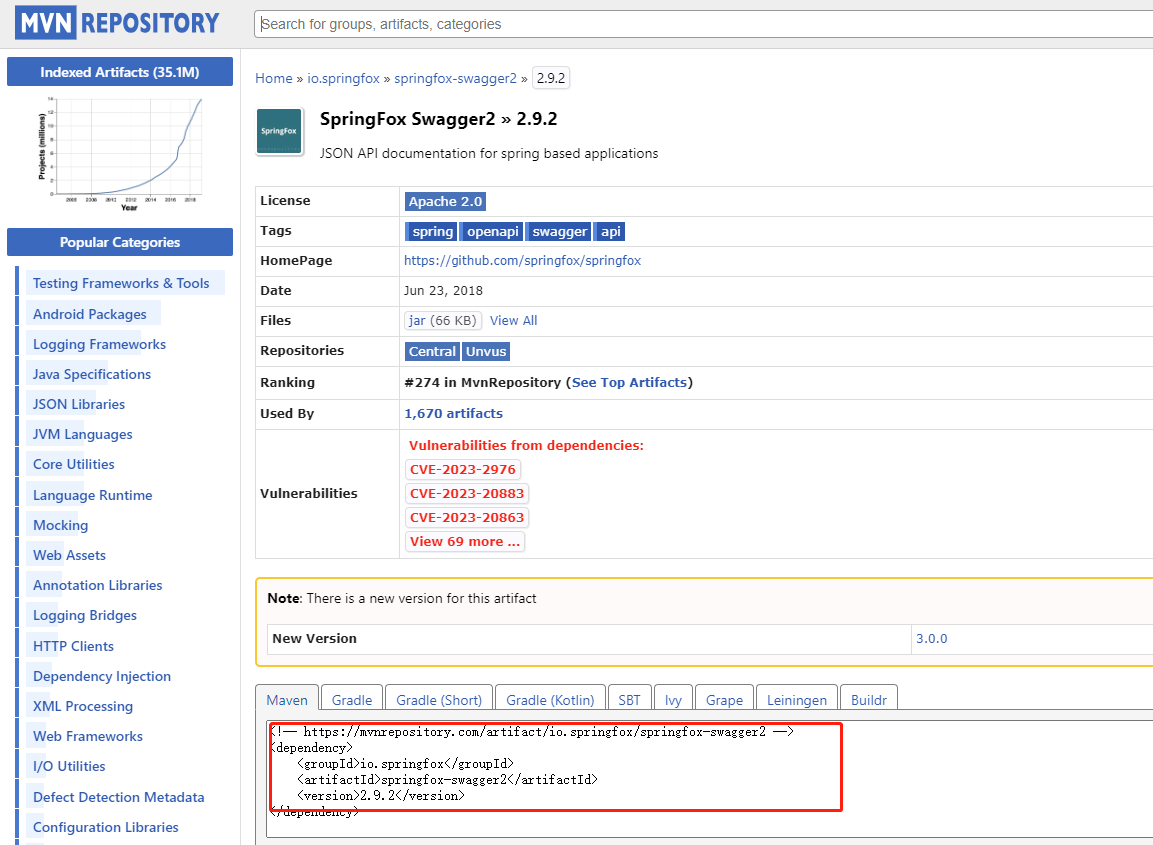
Task: Open the Central repository tag
Action: tap(432, 352)
